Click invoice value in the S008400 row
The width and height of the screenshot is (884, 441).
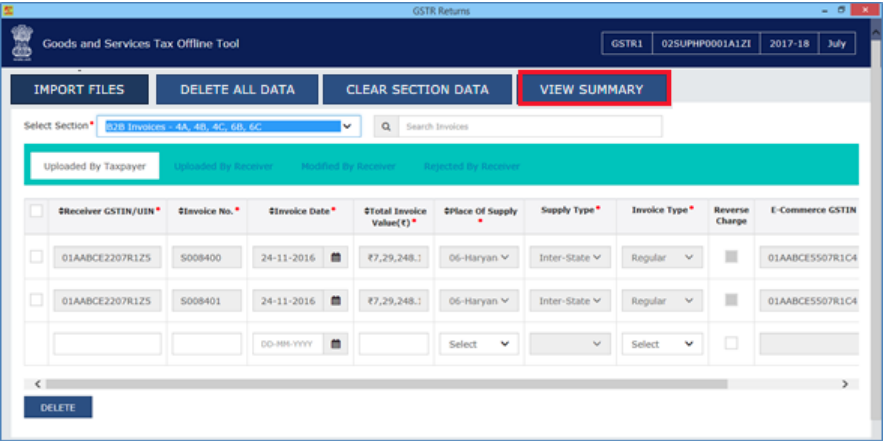point(394,257)
